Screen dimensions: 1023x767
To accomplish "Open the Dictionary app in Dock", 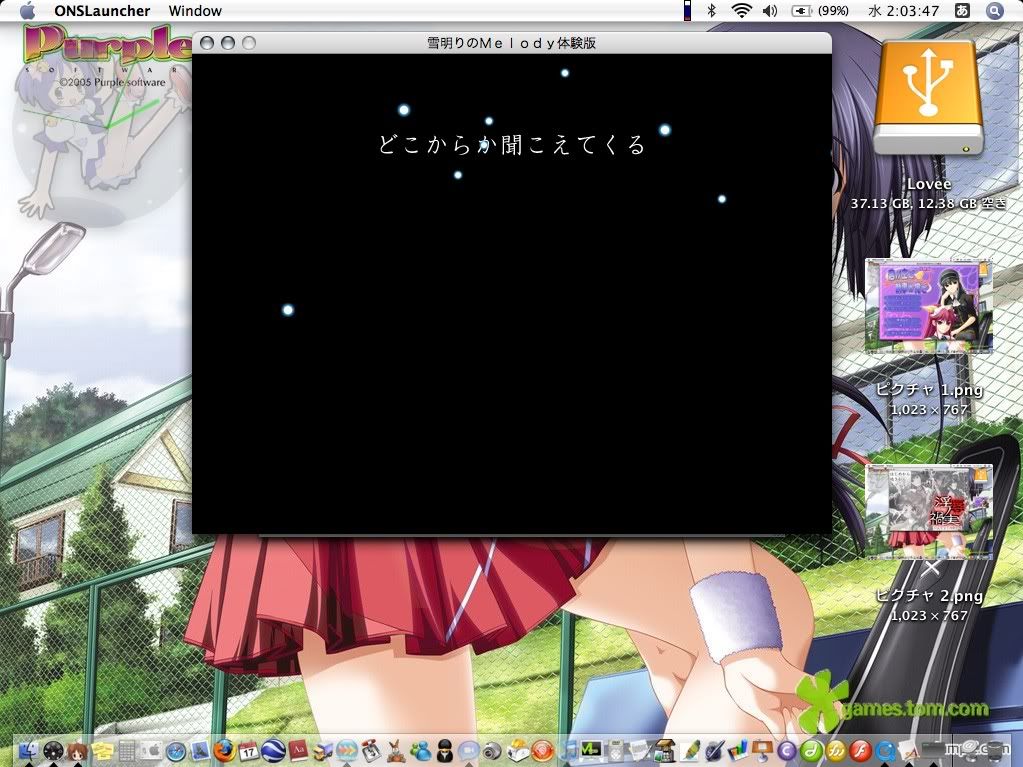I will pyautogui.click(x=298, y=751).
